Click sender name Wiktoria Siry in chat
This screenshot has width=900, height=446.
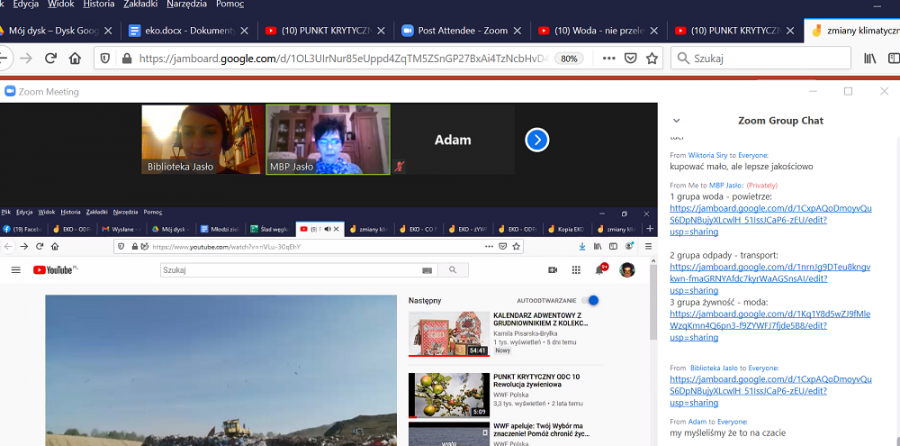pyautogui.click(x=707, y=155)
